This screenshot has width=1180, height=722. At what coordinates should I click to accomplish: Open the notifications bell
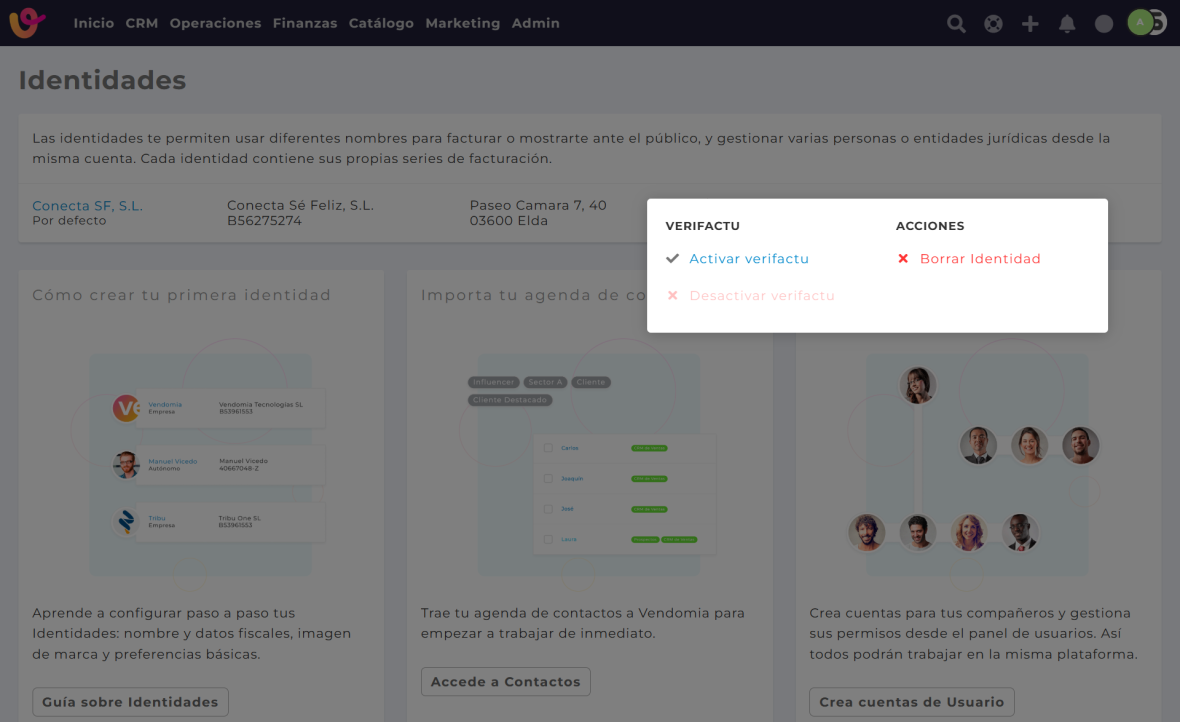[1067, 24]
